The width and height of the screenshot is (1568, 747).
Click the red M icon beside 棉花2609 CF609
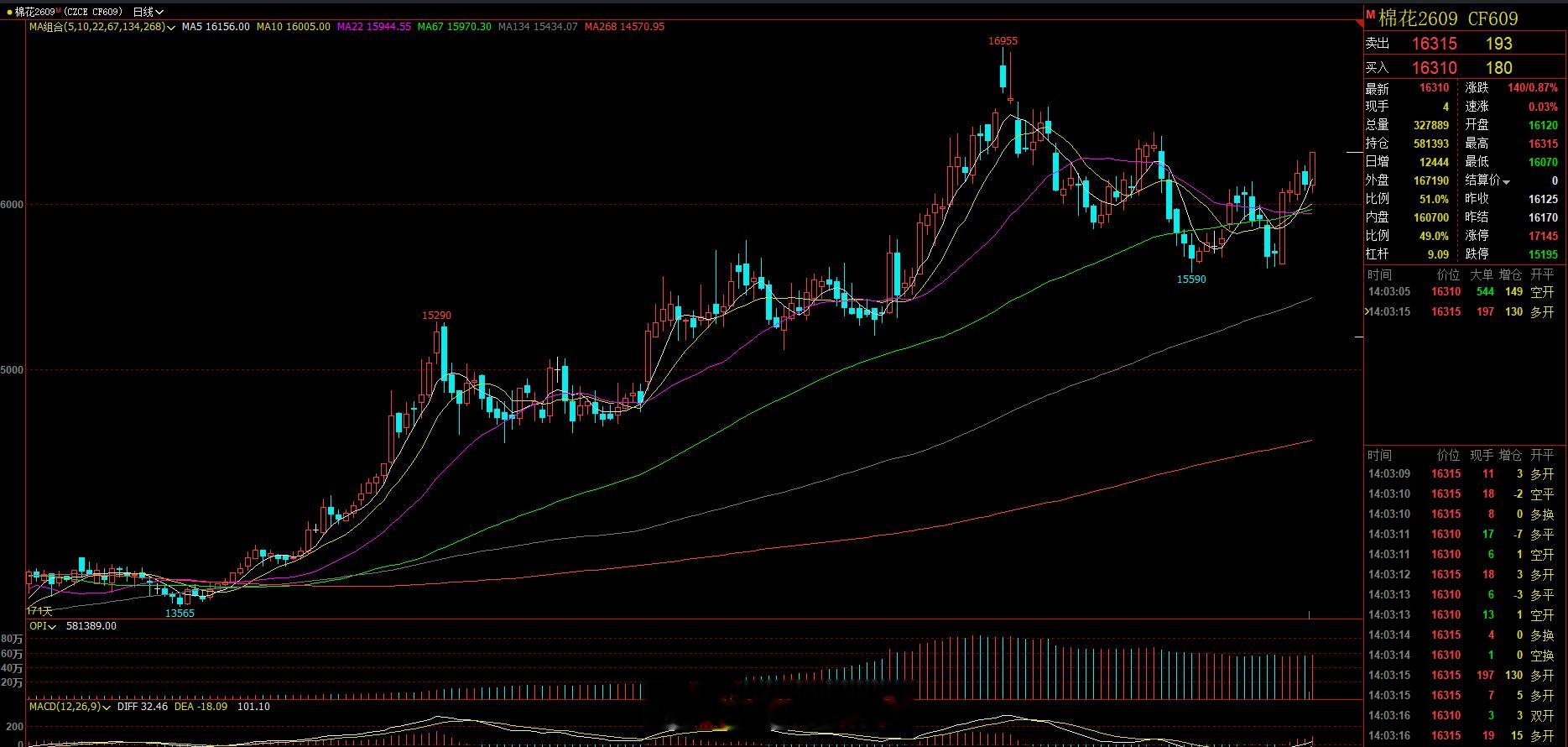(1371, 15)
